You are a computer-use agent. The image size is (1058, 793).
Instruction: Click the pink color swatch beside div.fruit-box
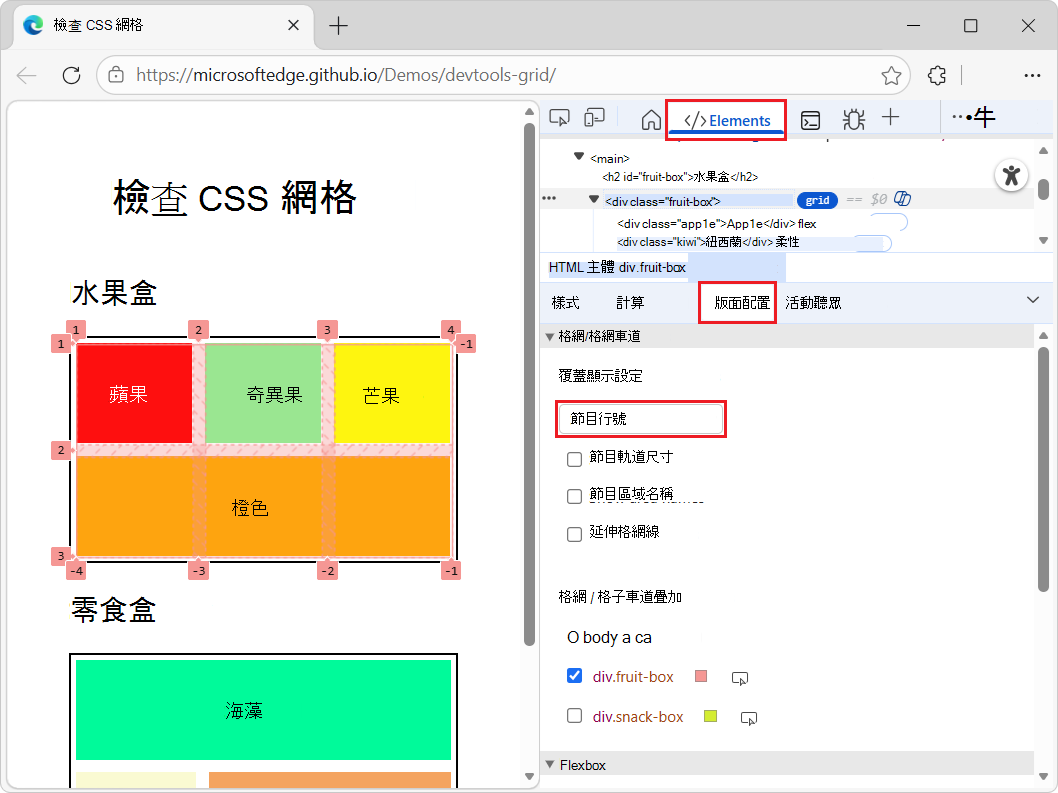[x=701, y=676]
